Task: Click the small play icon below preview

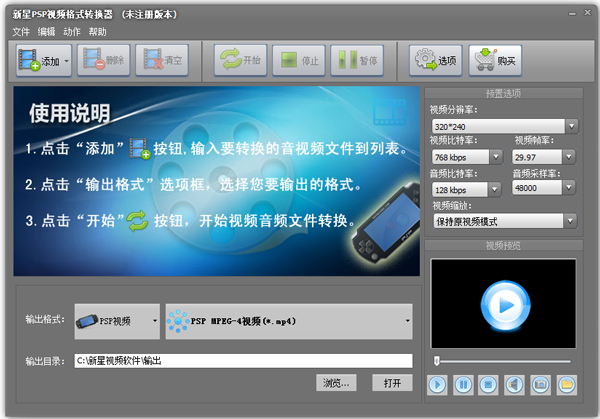Action: [437, 385]
